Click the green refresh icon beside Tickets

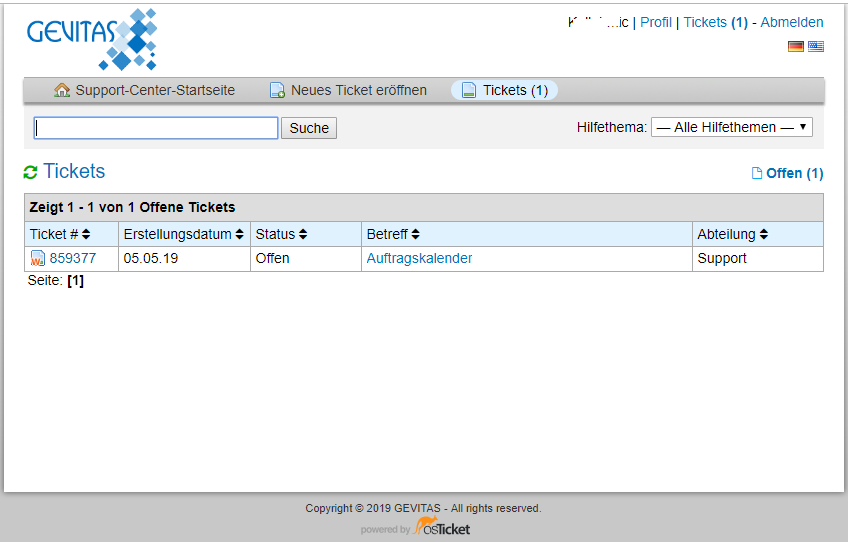(30, 172)
